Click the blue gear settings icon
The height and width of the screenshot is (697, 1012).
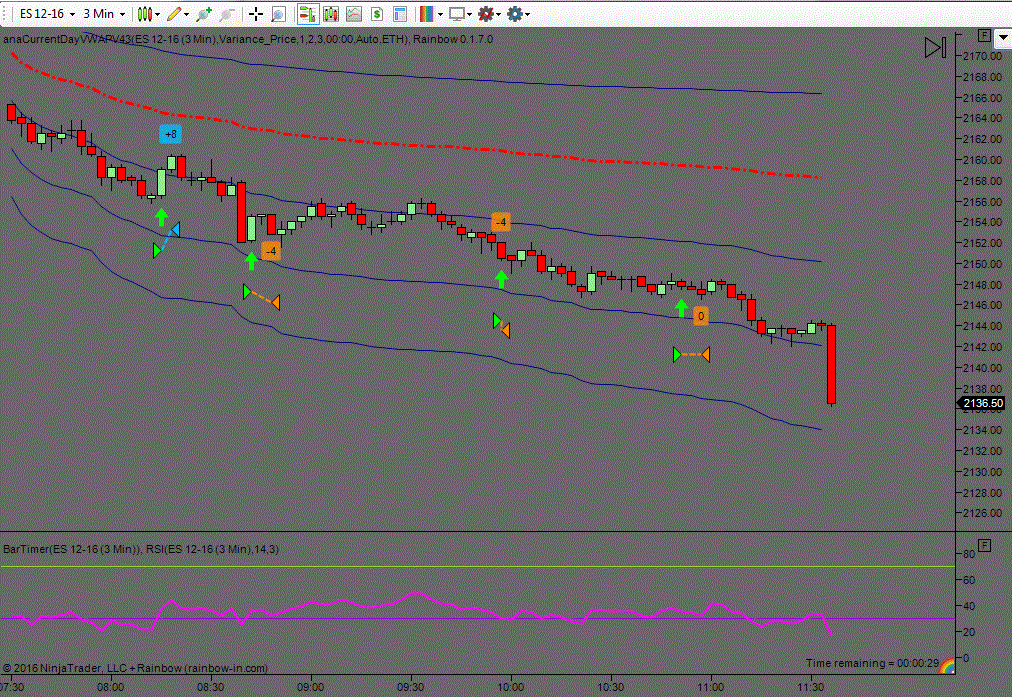[x=514, y=14]
